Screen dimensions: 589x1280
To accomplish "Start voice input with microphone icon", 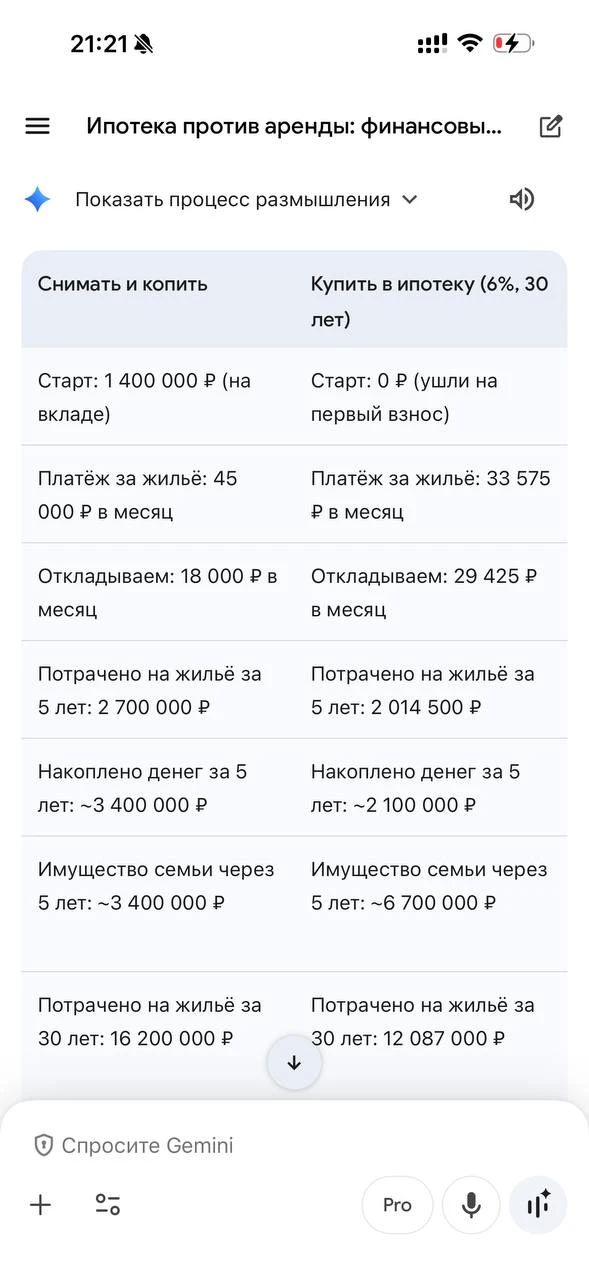I will (x=471, y=1205).
